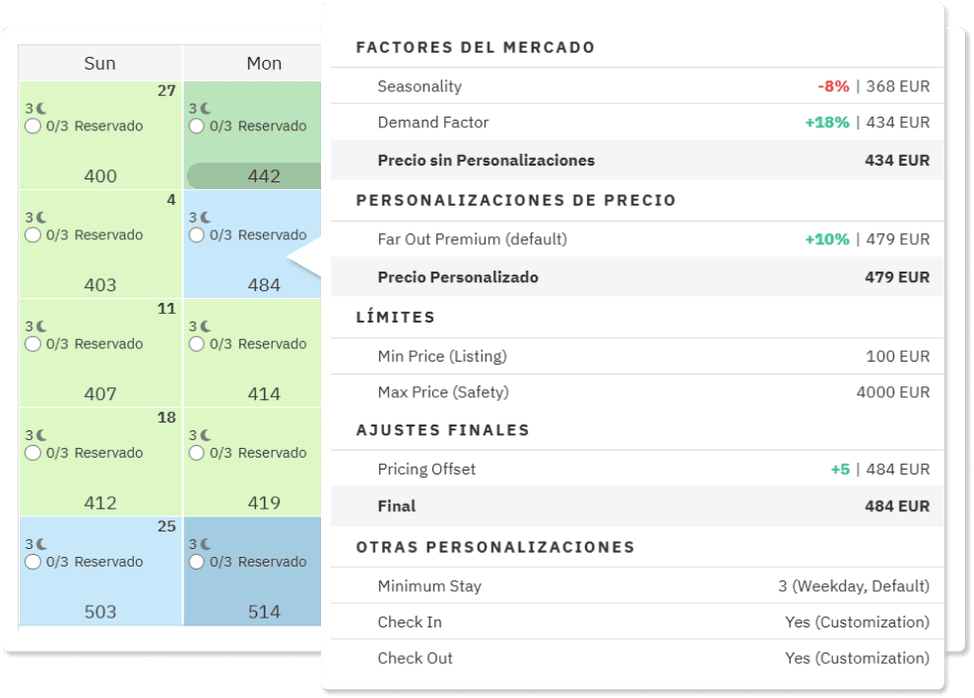Select Reservado radio in Sunday 11 cell
The image size is (974, 698).
point(33,344)
